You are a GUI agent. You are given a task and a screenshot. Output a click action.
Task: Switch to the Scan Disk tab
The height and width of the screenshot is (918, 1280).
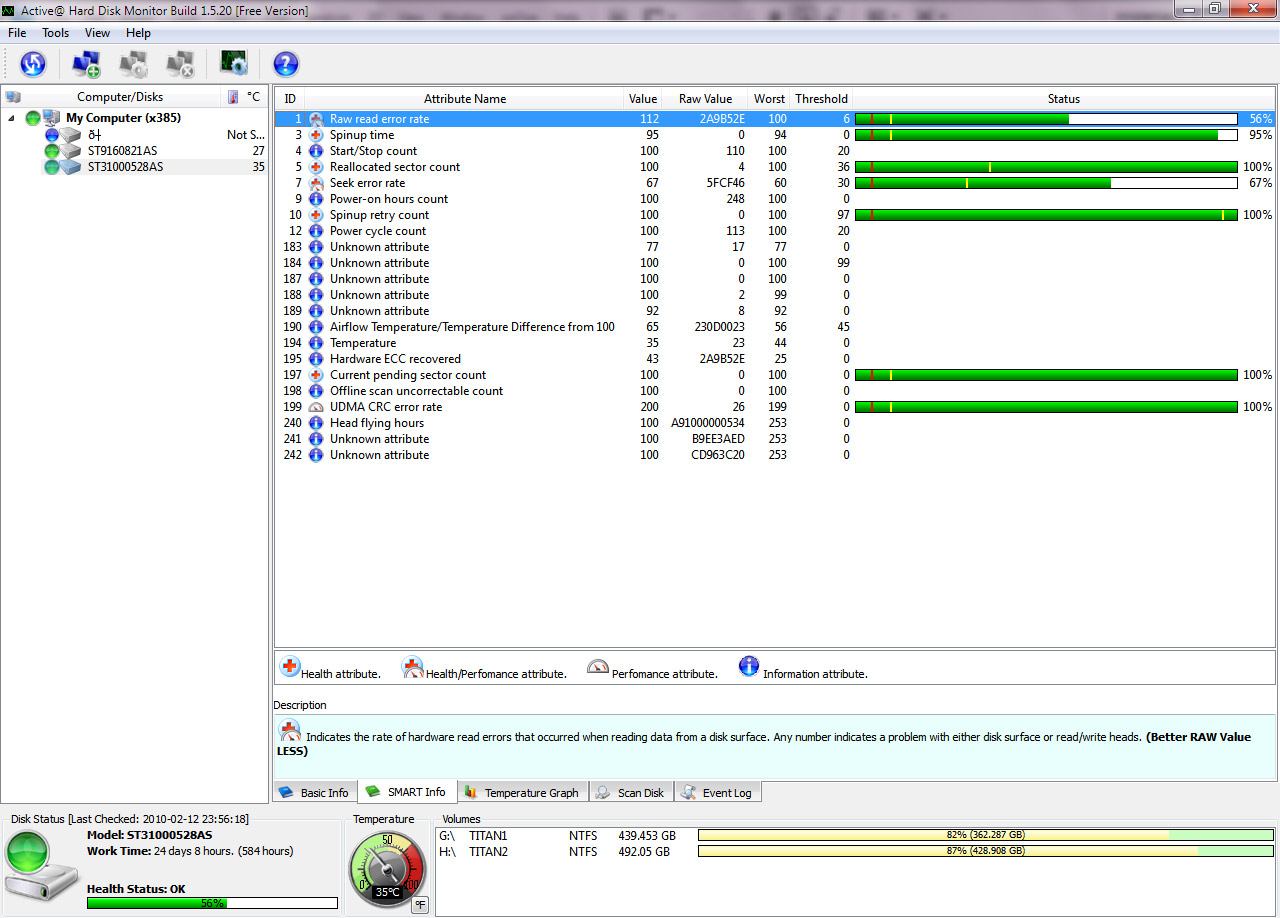coord(631,792)
